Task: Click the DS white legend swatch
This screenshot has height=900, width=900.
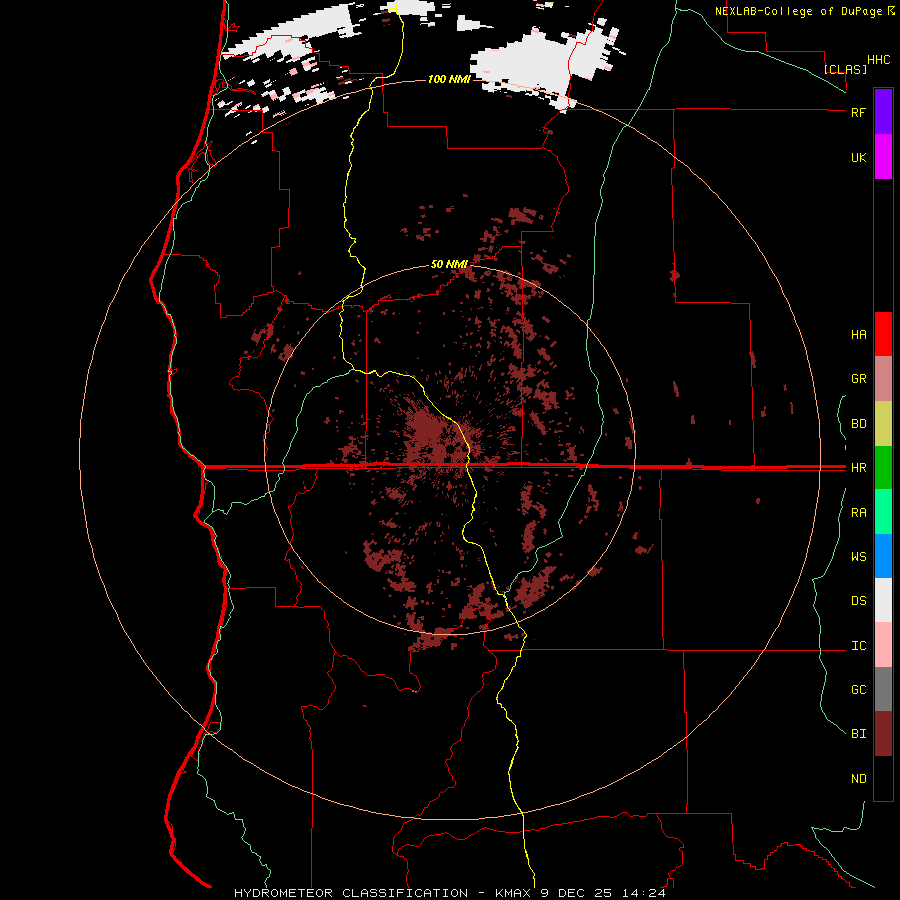Action: click(883, 600)
